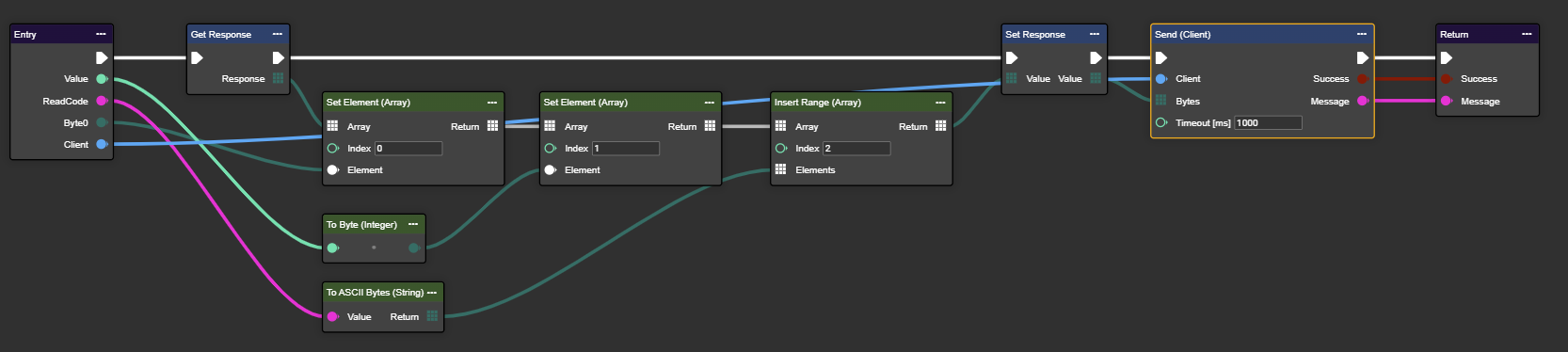The height and width of the screenshot is (352, 1568).
Task: Click the Index field showing 0
Action: coord(408,148)
